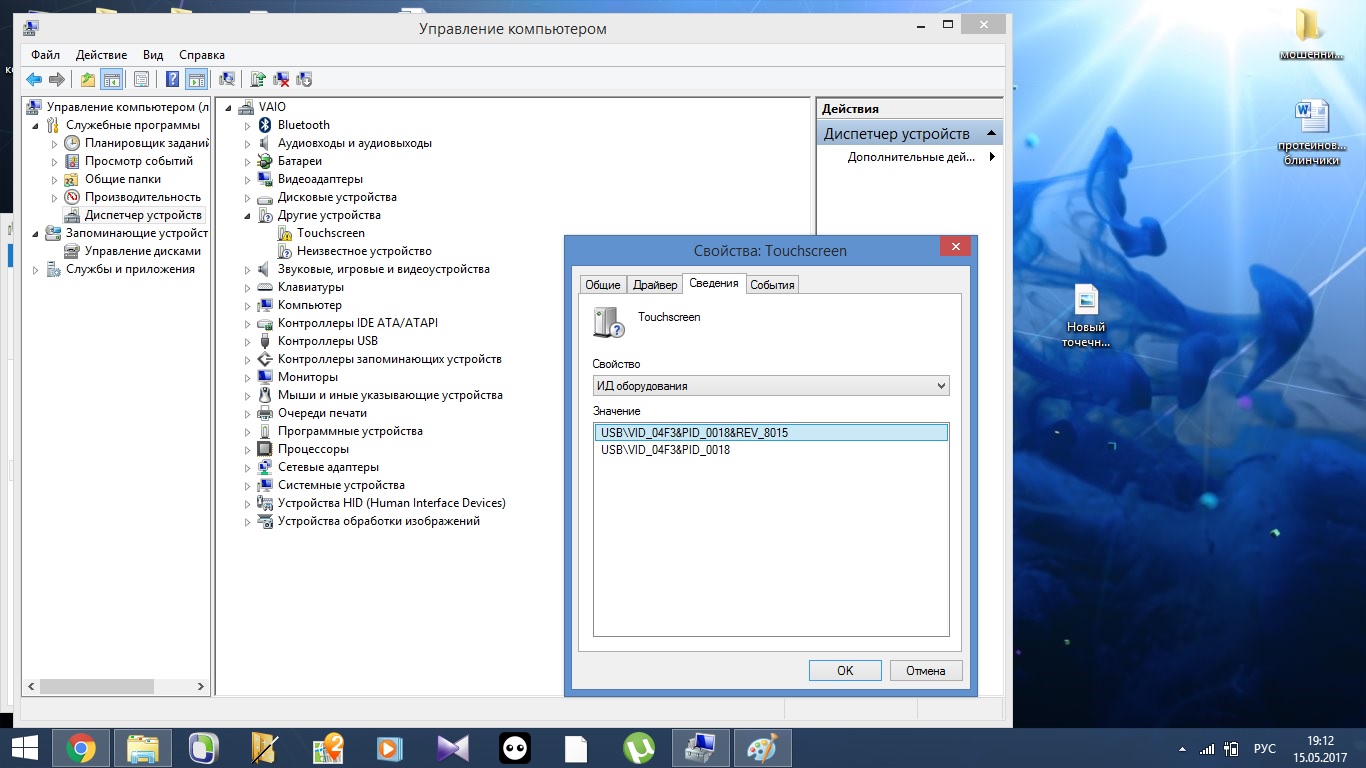Expand the Службы и приложения node
This screenshot has height=768, width=1366.
(x=36, y=270)
